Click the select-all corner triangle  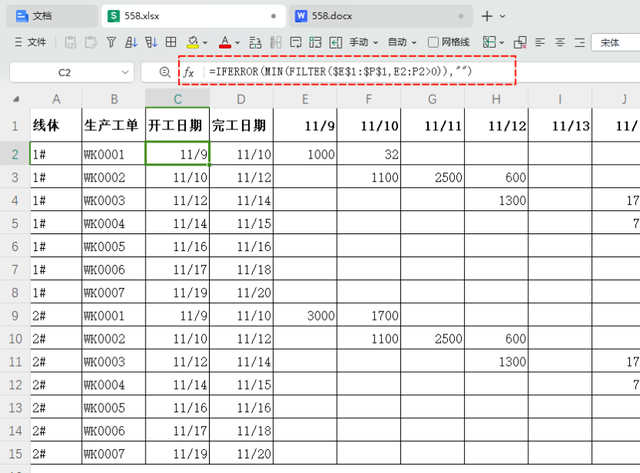[x=16, y=99]
